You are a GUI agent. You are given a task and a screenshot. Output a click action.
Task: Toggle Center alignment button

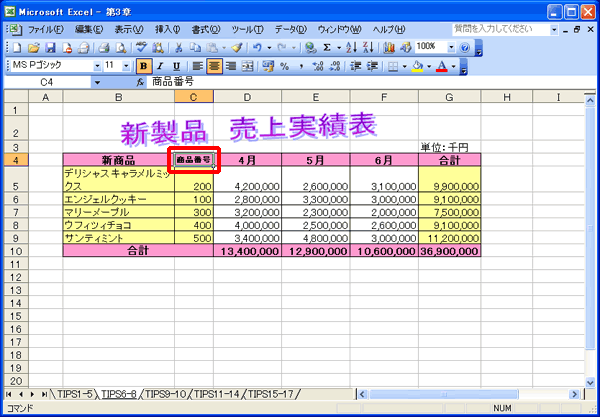215,67
